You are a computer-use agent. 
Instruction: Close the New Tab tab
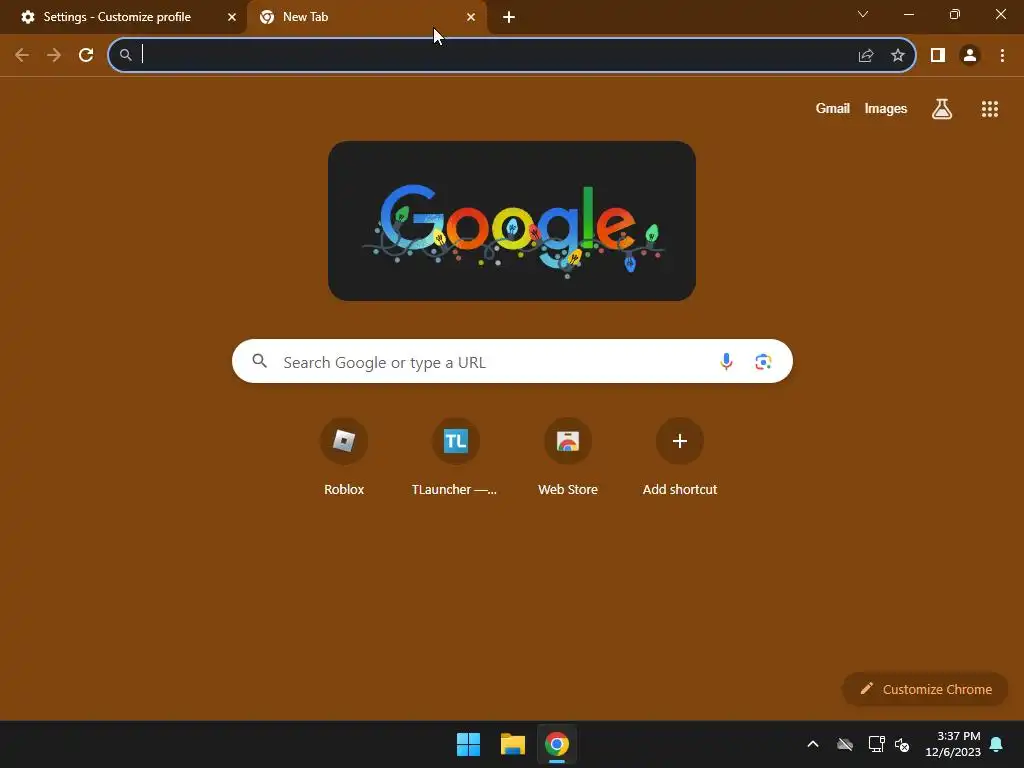coord(471,17)
